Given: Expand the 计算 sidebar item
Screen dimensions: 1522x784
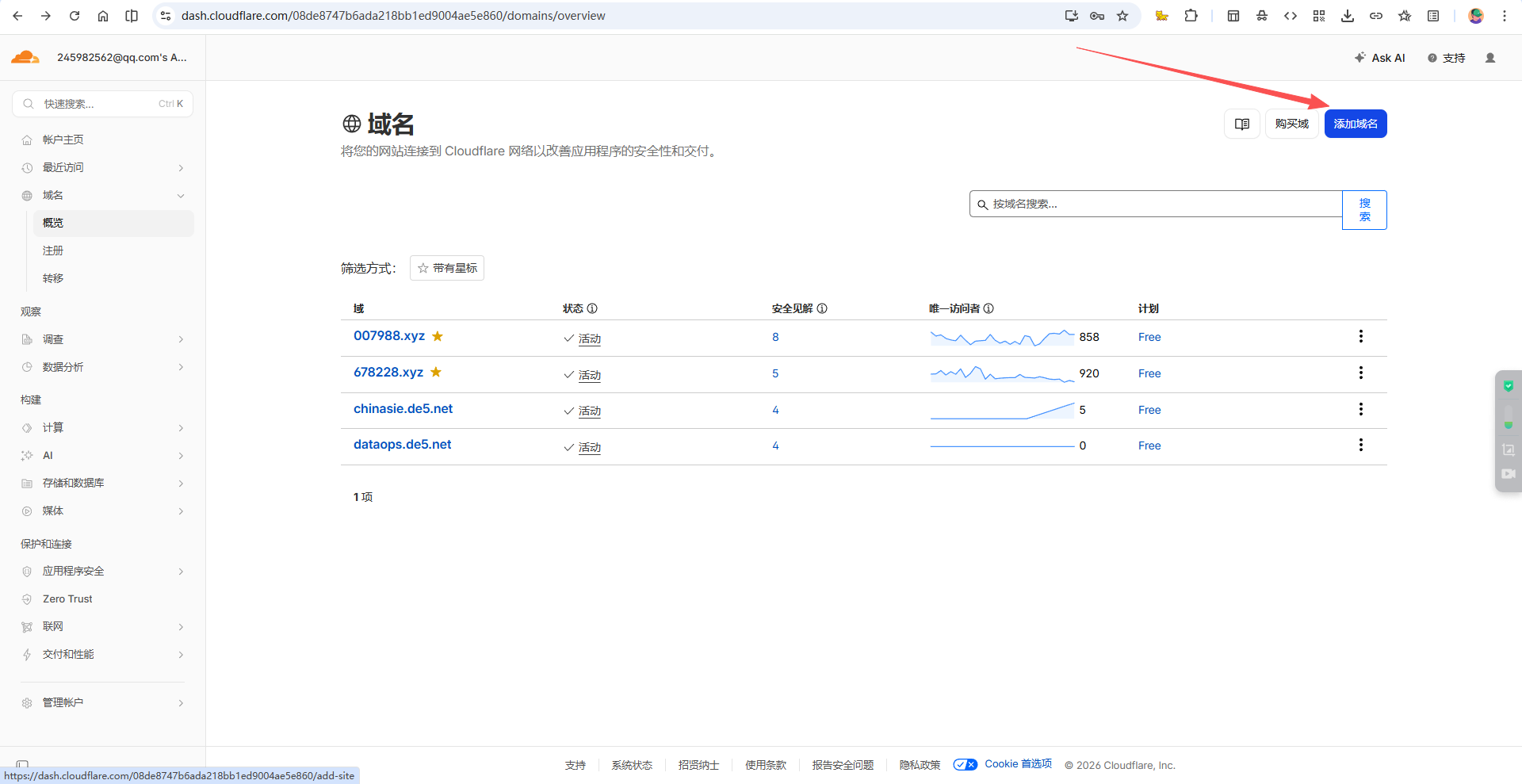Looking at the screenshot, I should (103, 427).
